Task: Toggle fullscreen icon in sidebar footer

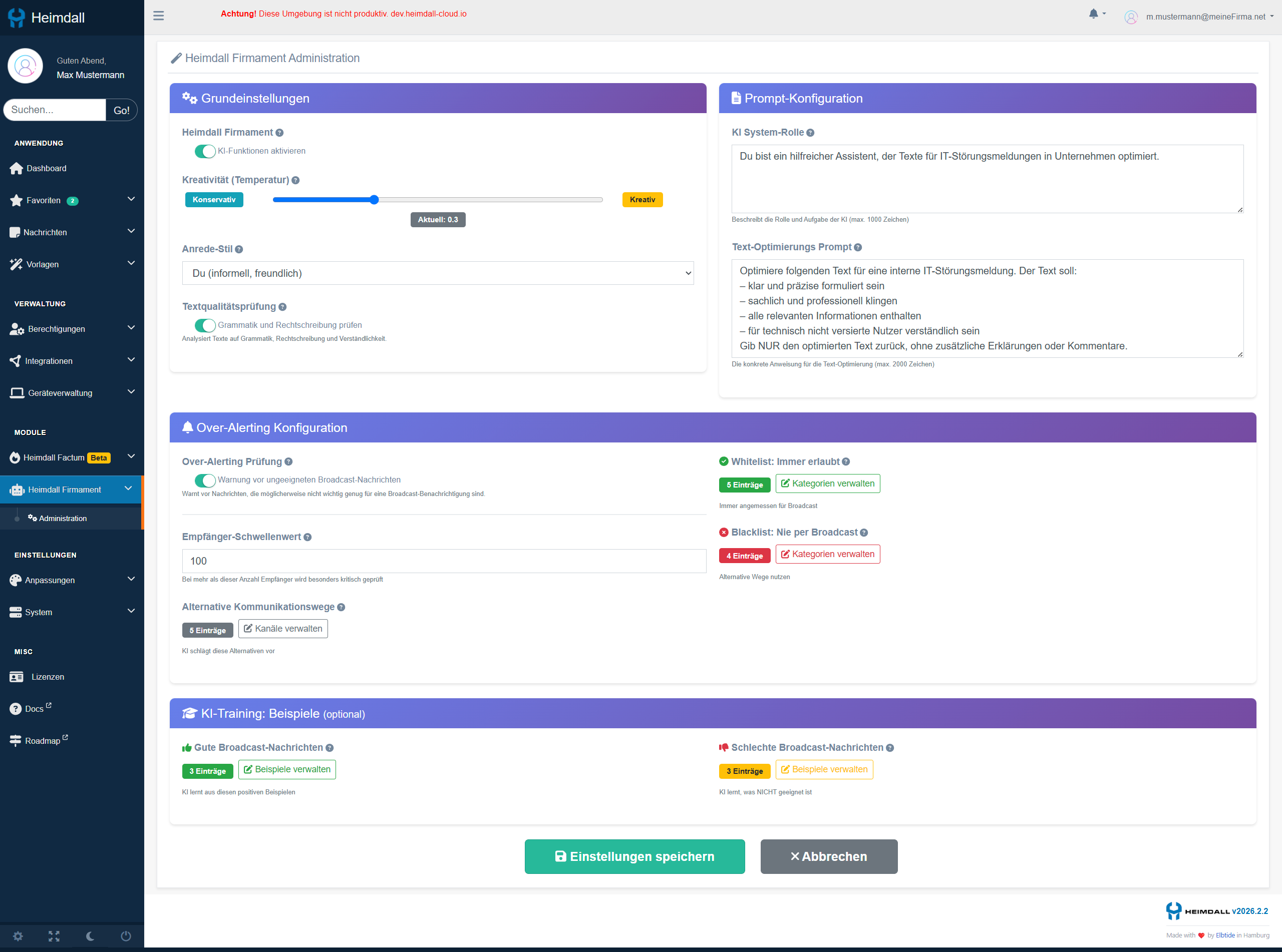Action: tap(54, 936)
